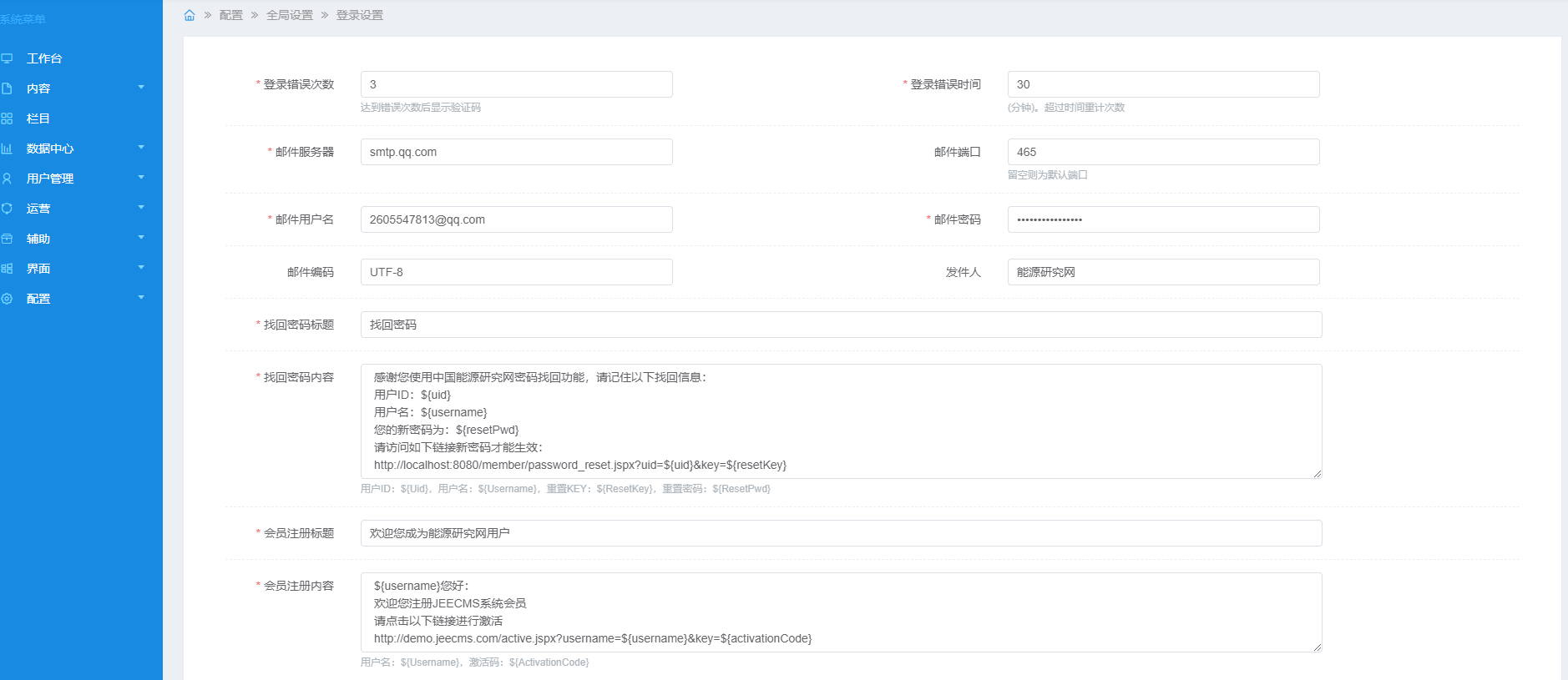Click the 配置 gear icon in sidebar
The image size is (1568, 680).
(x=7, y=299)
